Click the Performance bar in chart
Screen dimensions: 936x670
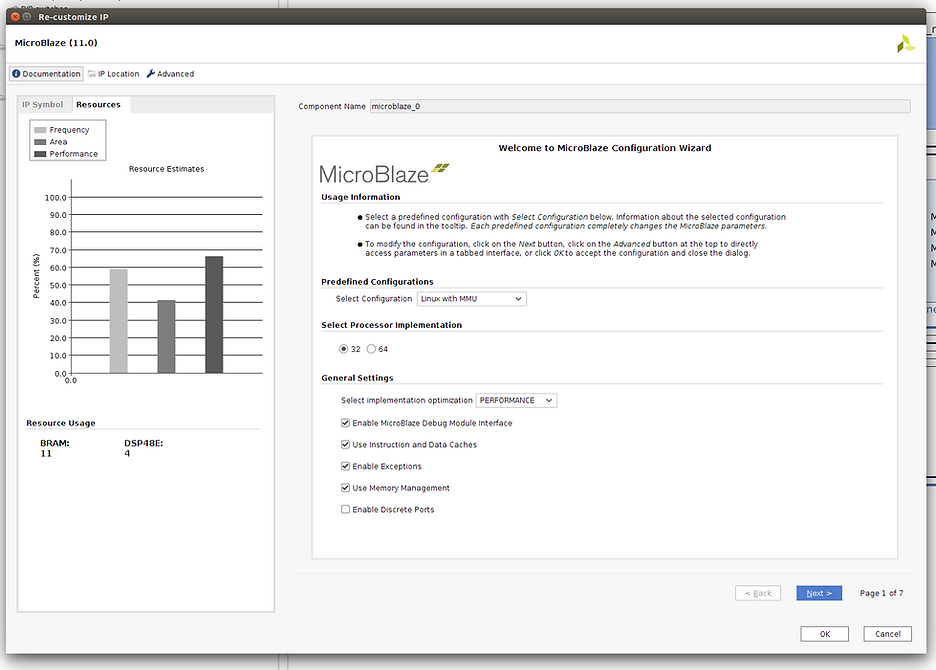(214, 315)
